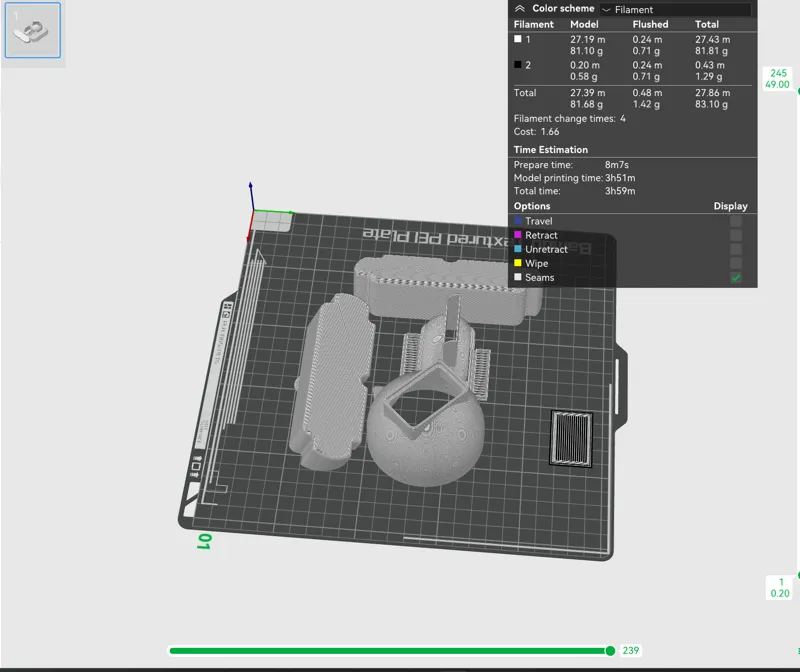Click Model printing time value 3h51m
The image size is (800, 672).
tap(620, 178)
